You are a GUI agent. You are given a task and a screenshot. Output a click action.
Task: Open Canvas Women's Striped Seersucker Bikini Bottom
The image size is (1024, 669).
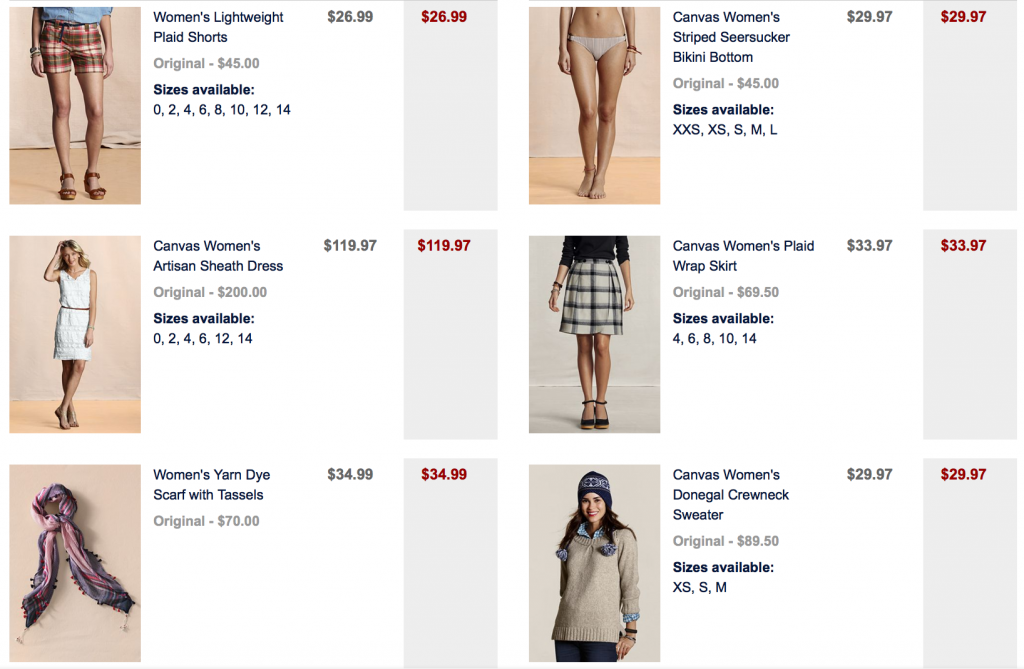pos(731,37)
